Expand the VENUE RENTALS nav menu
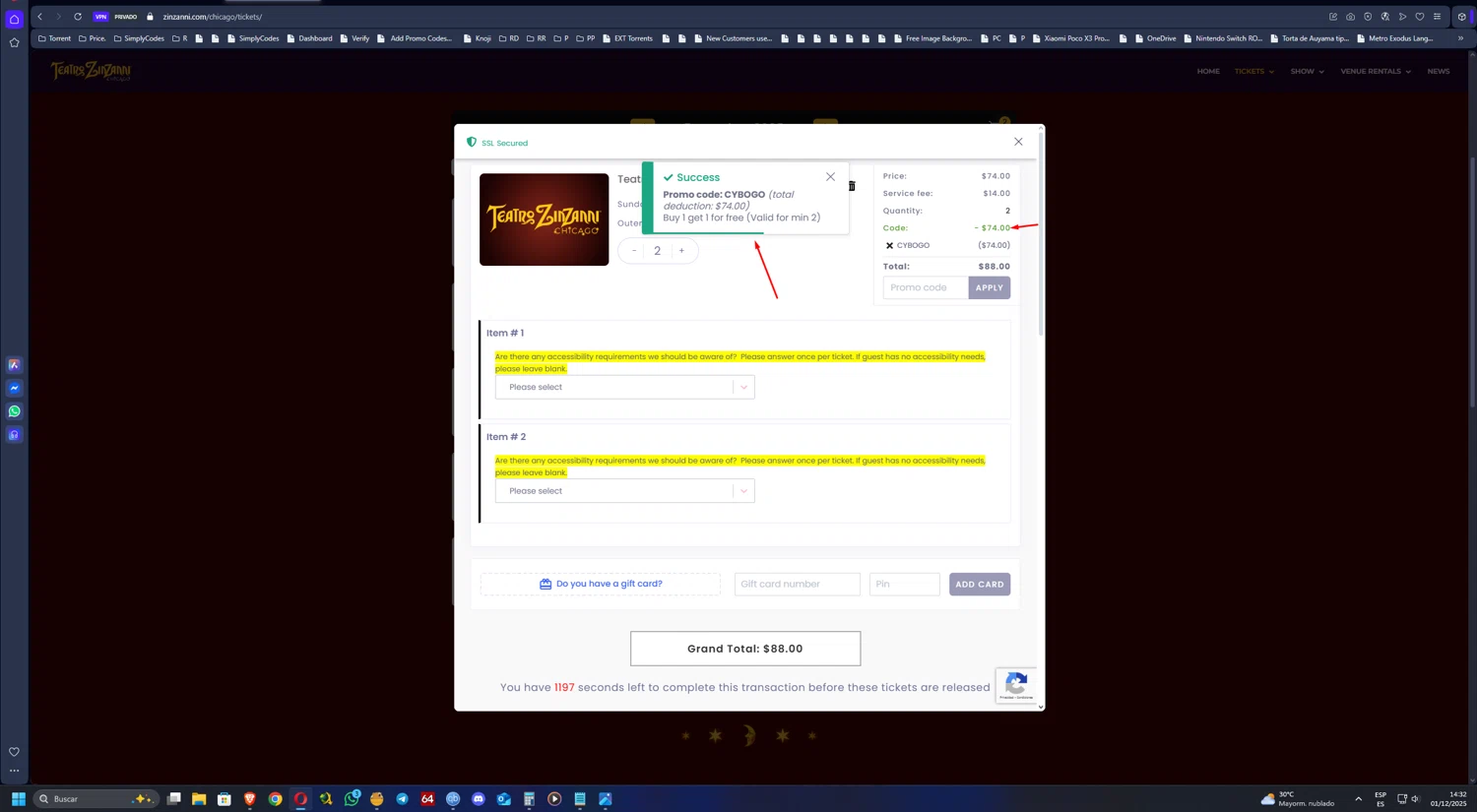The width and height of the screenshot is (1477, 812). (1376, 72)
